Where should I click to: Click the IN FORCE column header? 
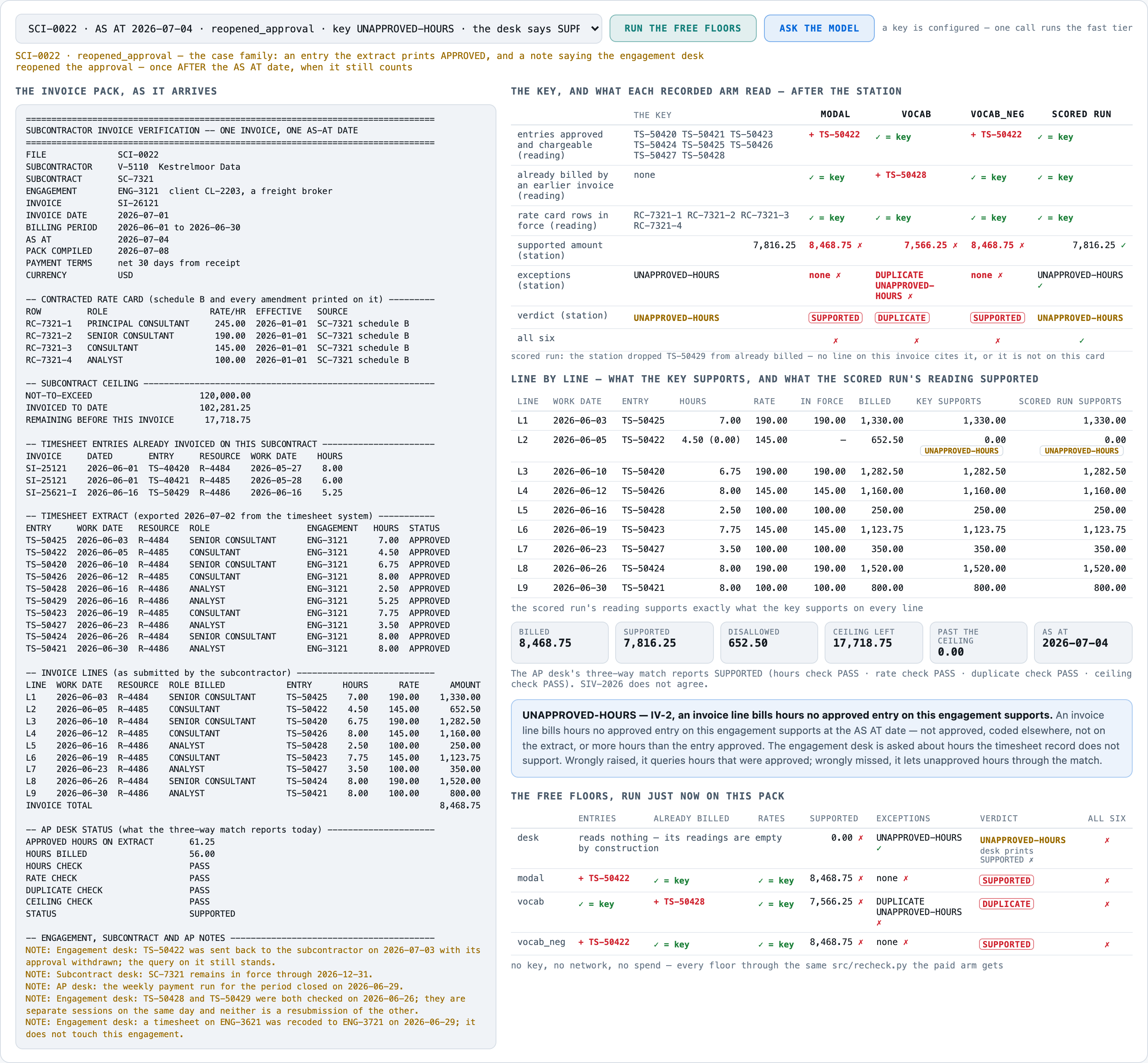(822, 401)
